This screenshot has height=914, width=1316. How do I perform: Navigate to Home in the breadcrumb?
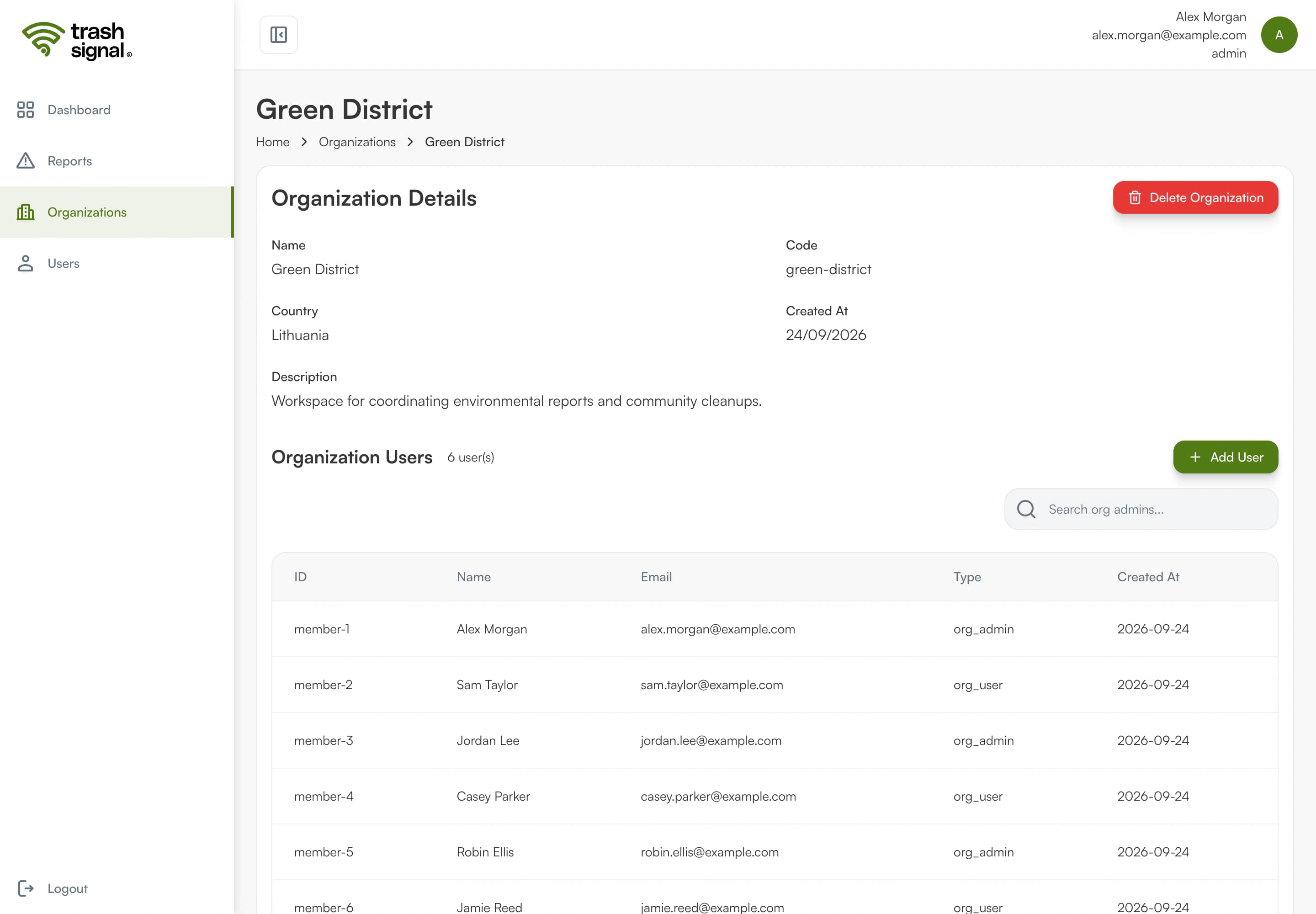pyautogui.click(x=273, y=142)
